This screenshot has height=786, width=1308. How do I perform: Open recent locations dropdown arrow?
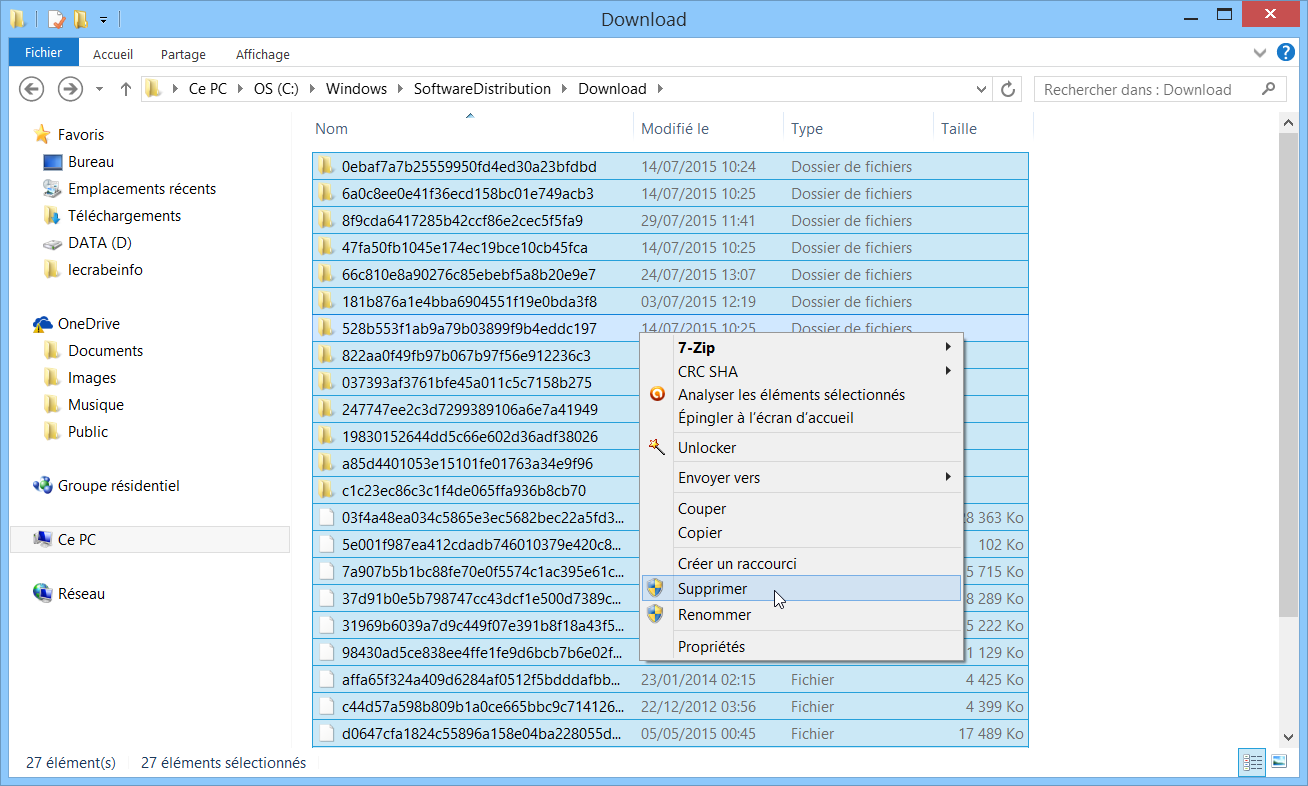click(99, 89)
